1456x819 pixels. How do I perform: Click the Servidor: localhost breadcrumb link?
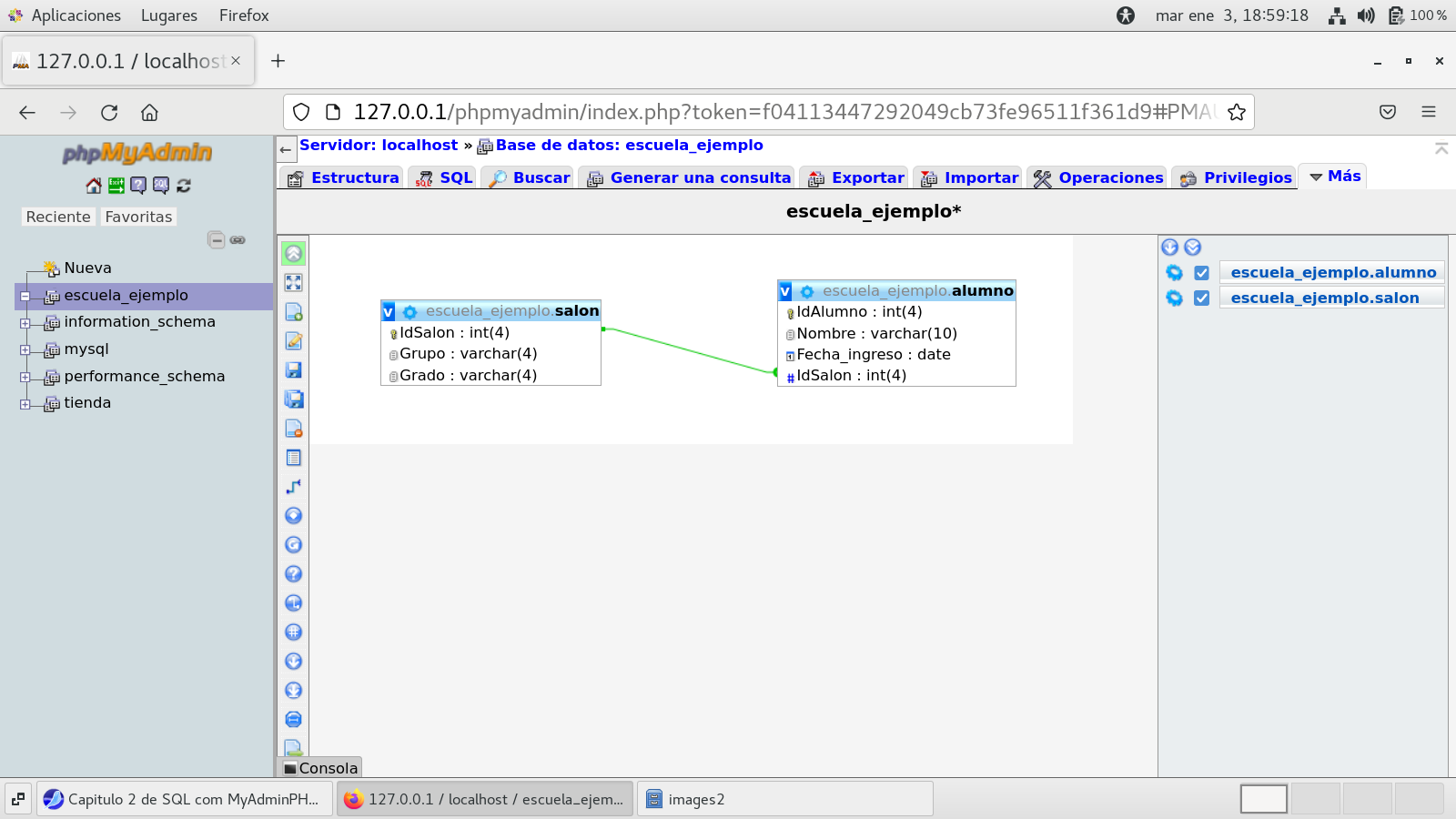click(379, 145)
